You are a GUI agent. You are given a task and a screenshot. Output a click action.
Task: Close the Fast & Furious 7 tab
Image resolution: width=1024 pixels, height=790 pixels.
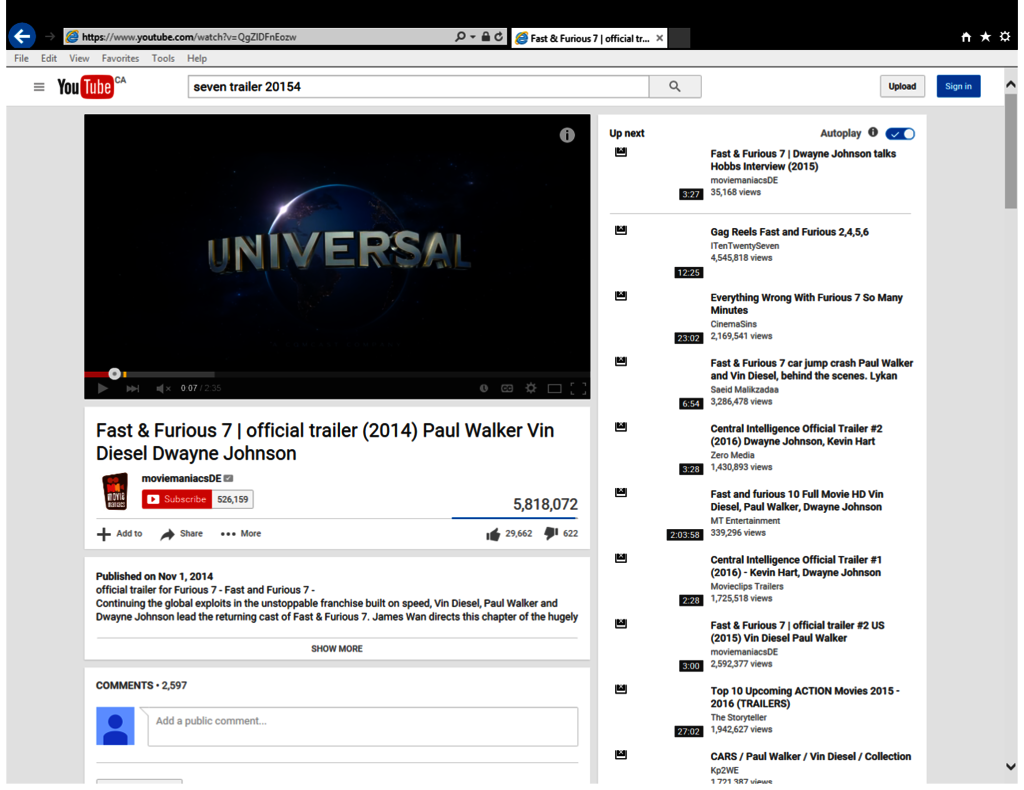[x=660, y=38]
